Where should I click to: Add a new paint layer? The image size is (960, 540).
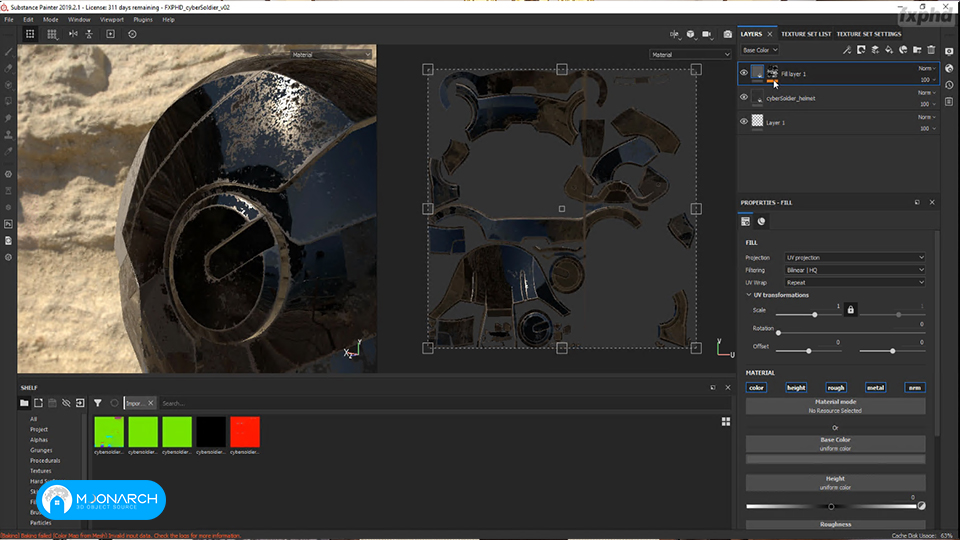[x=875, y=50]
